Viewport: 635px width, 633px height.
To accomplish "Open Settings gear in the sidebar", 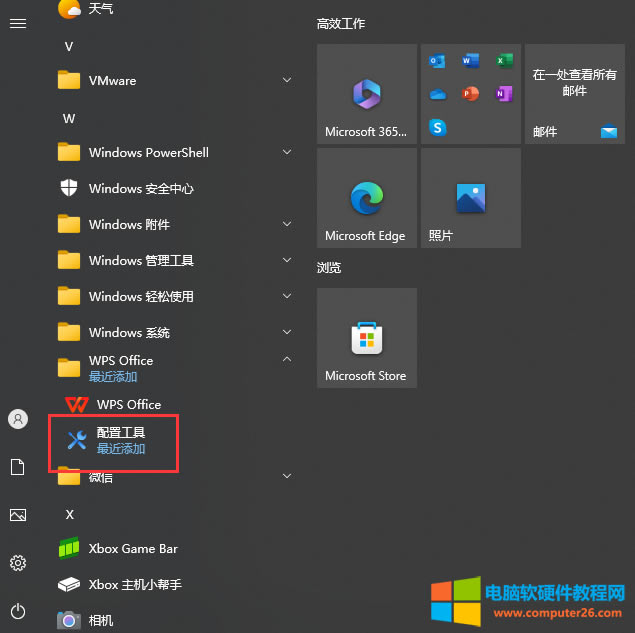I will [18, 563].
